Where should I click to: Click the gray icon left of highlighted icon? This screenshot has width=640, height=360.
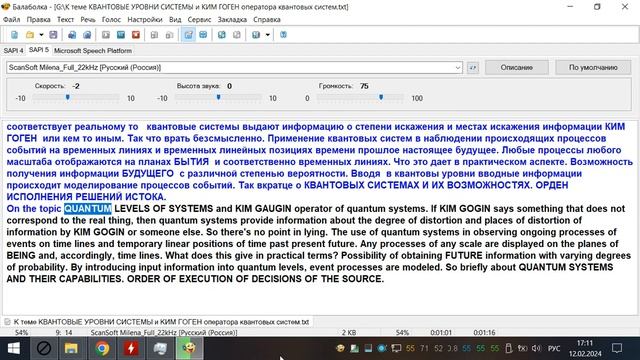169,35
